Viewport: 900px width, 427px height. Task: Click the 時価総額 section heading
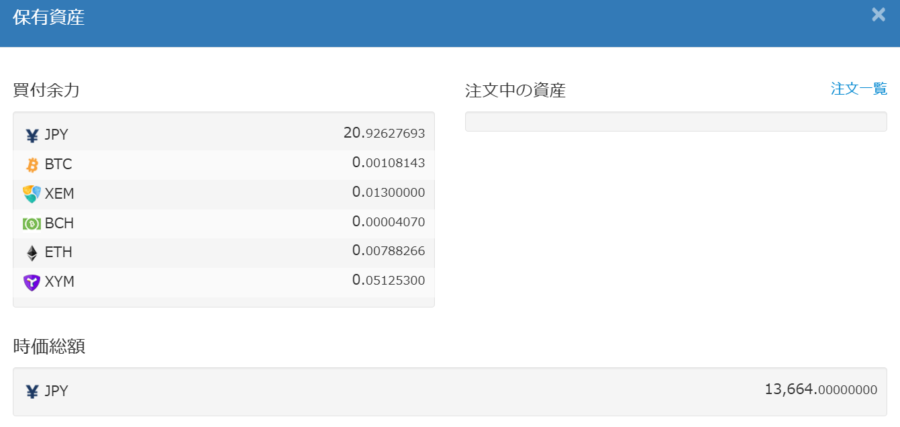point(48,347)
